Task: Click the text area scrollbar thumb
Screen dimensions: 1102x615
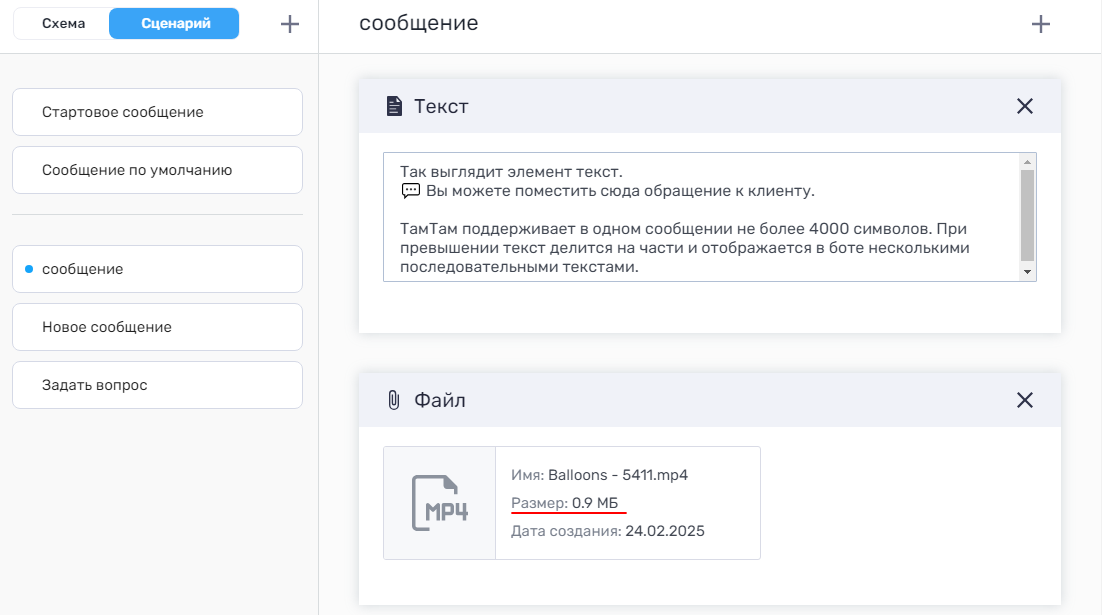Action: coord(1026,215)
